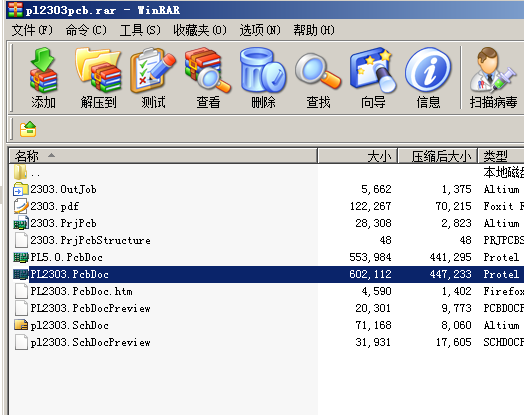Click size value 122,267 of 2303.pdf
524x415 pixels.
click(370, 206)
